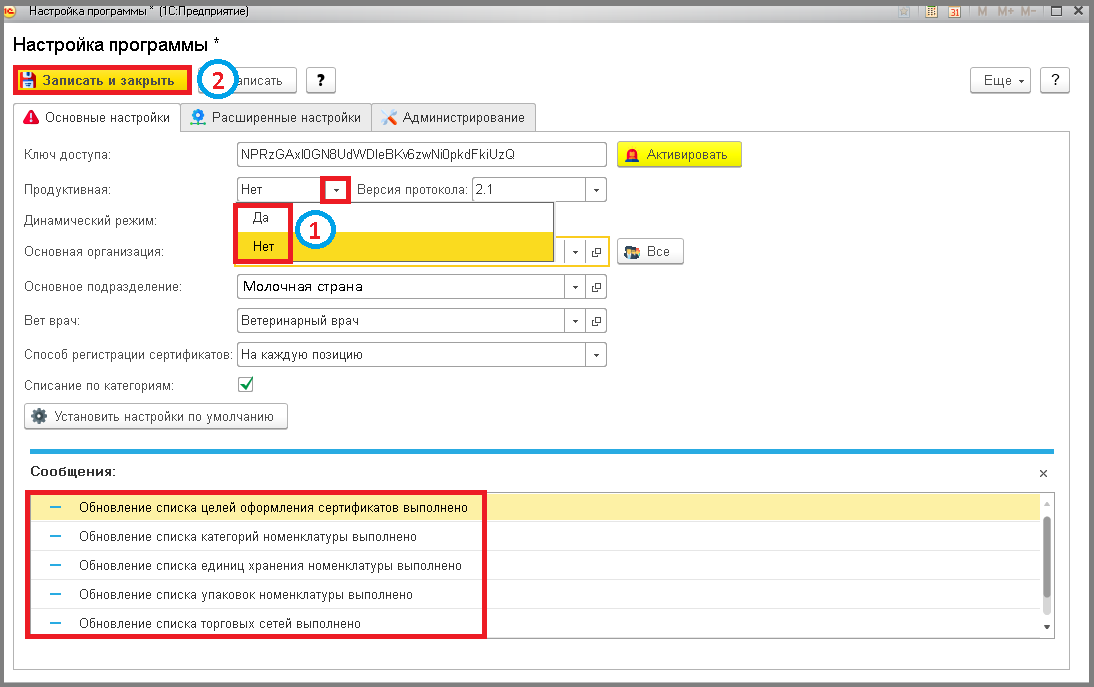Click the Записать и закрыть button
This screenshot has height=687, width=1094.
[102, 80]
